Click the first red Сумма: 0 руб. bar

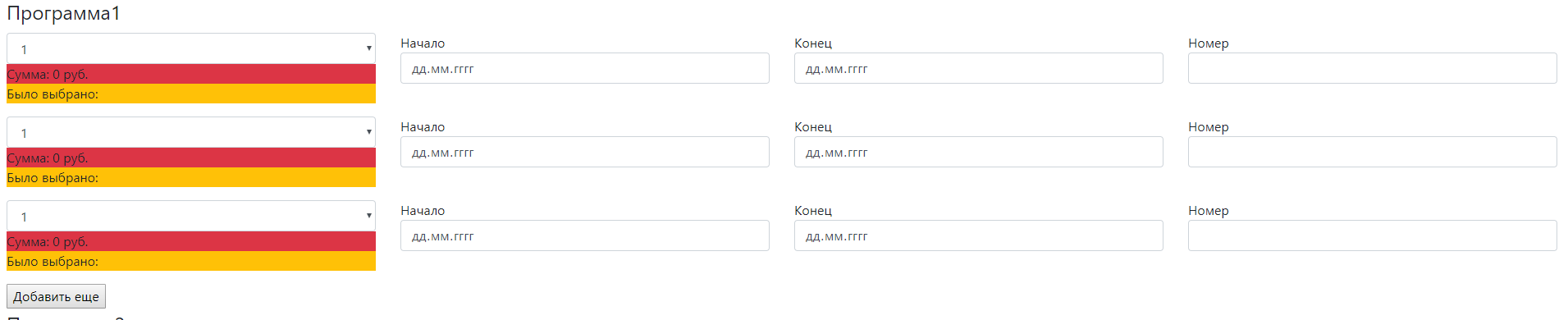coord(191,74)
